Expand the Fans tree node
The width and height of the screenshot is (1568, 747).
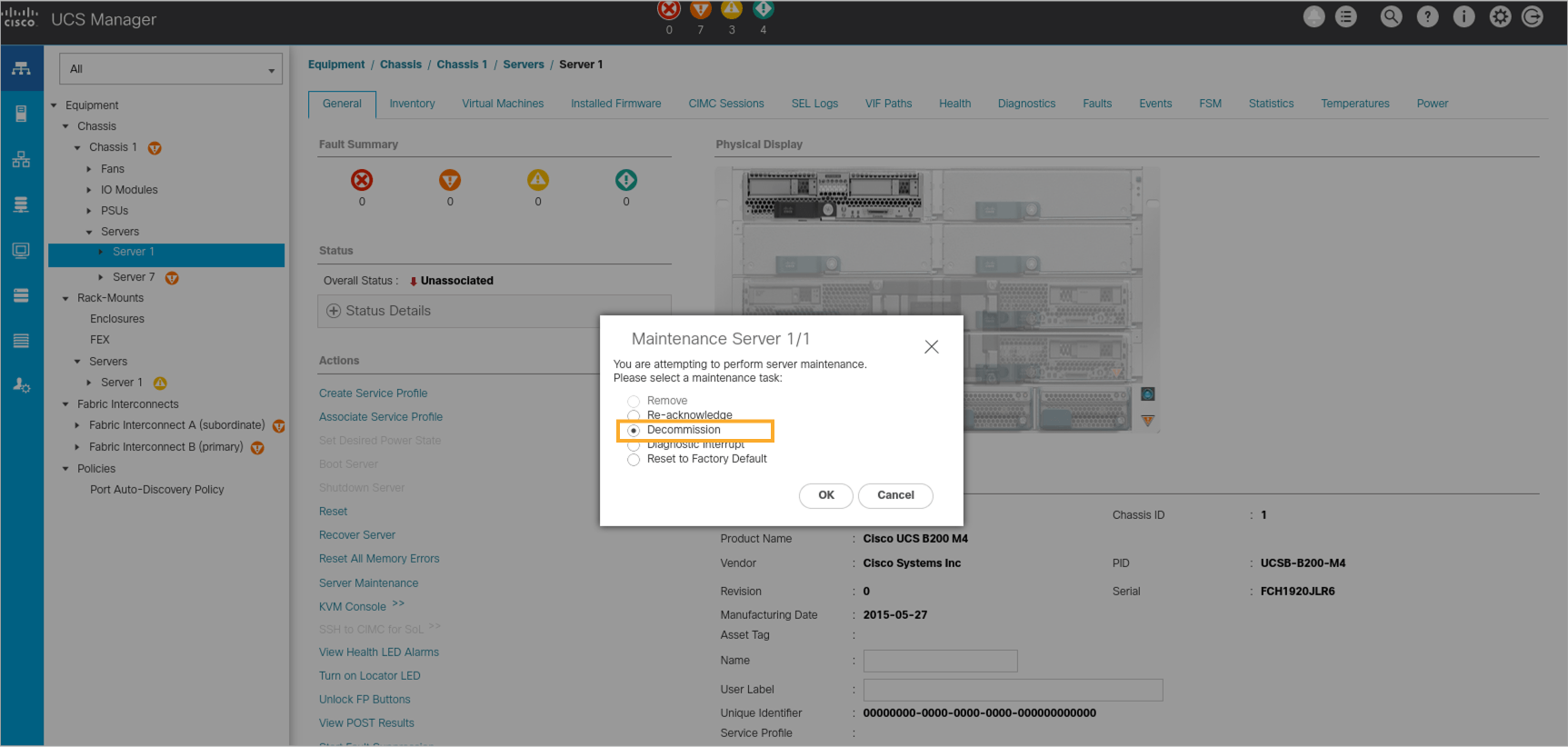coord(89,169)
